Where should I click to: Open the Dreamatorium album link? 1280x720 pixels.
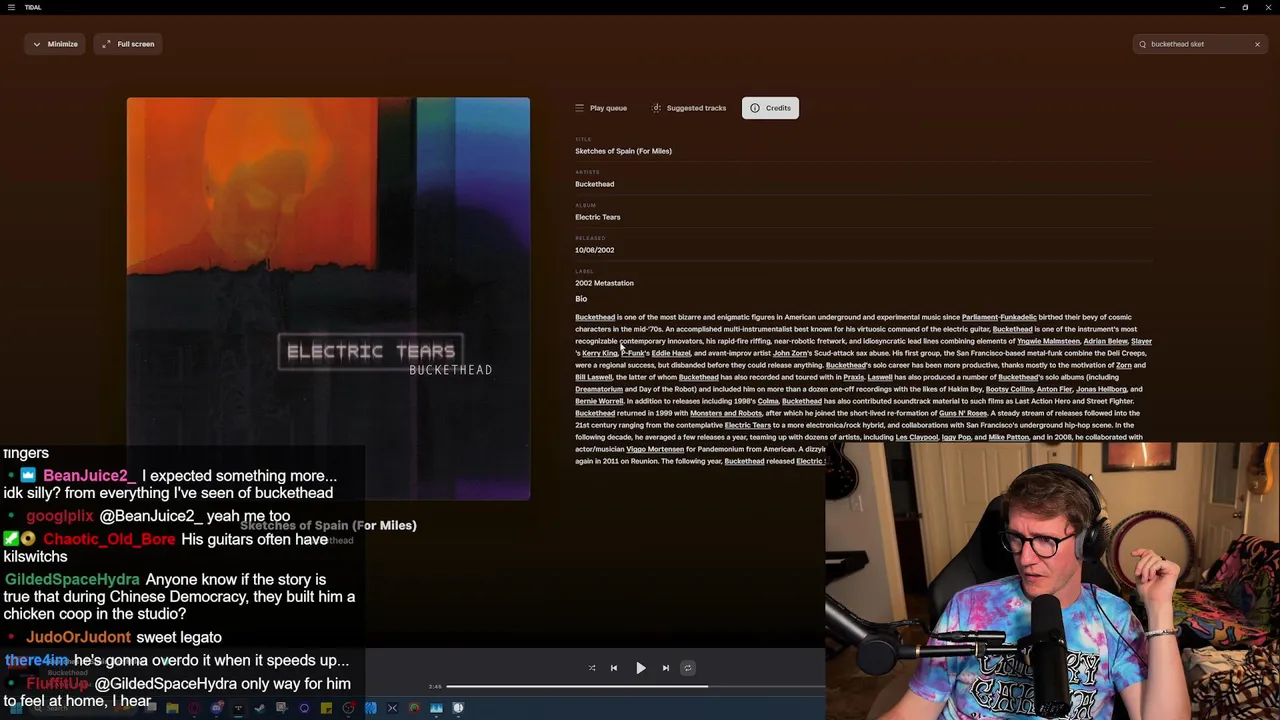599,389
